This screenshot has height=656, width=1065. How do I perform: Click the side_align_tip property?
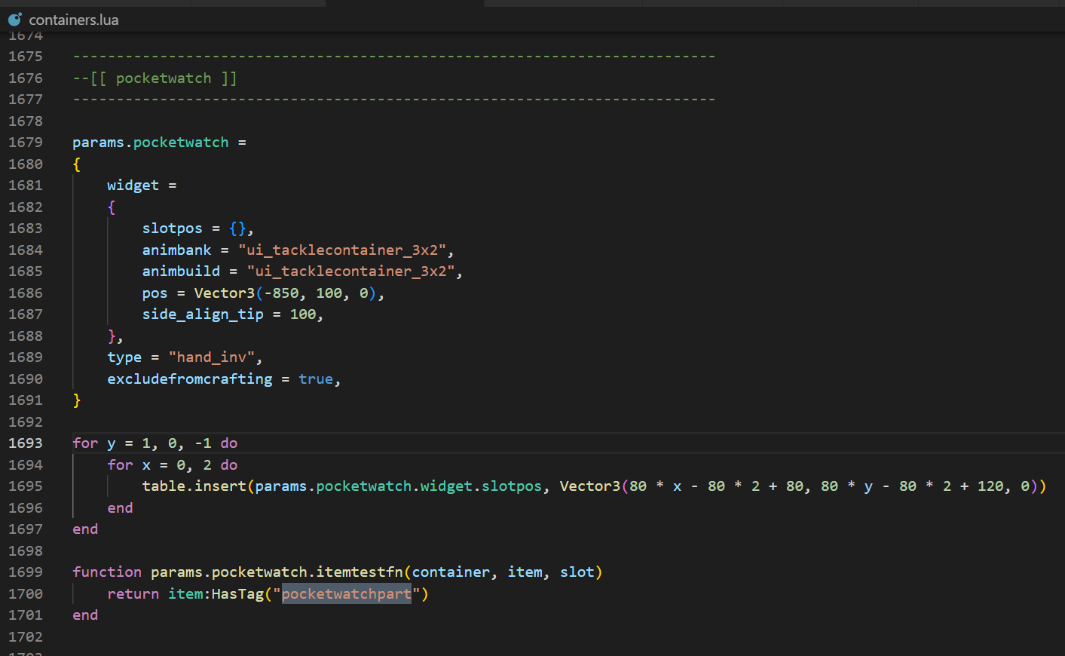pyautogui.click(x=202, y=314)
